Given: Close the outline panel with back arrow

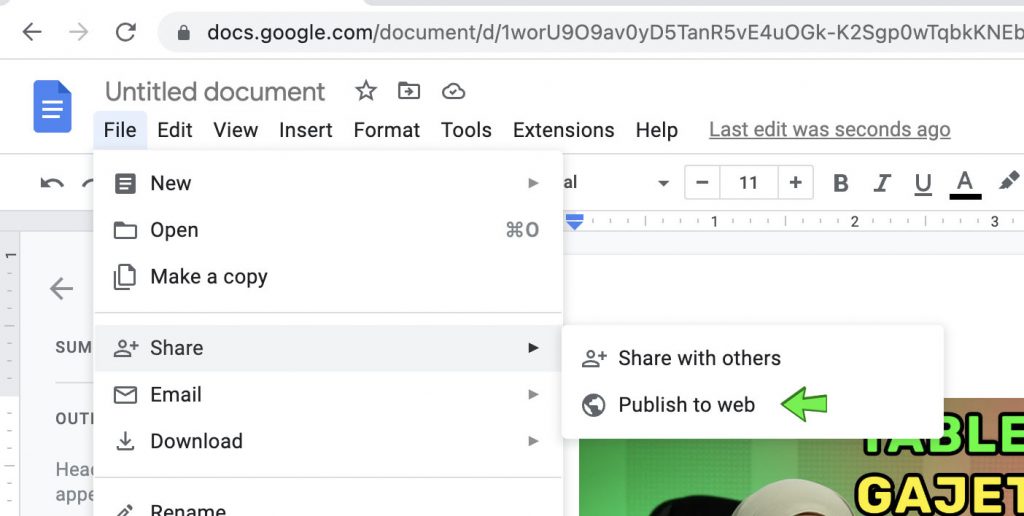Looking at the screenshot, I should (61, 288).
